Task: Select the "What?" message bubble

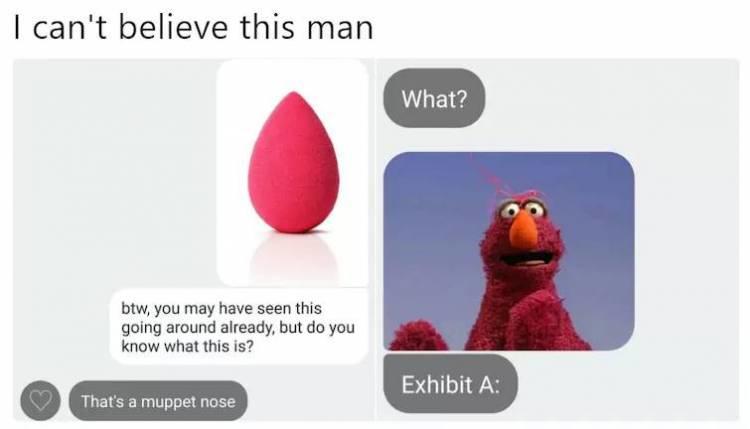Action: pos(434,99)
